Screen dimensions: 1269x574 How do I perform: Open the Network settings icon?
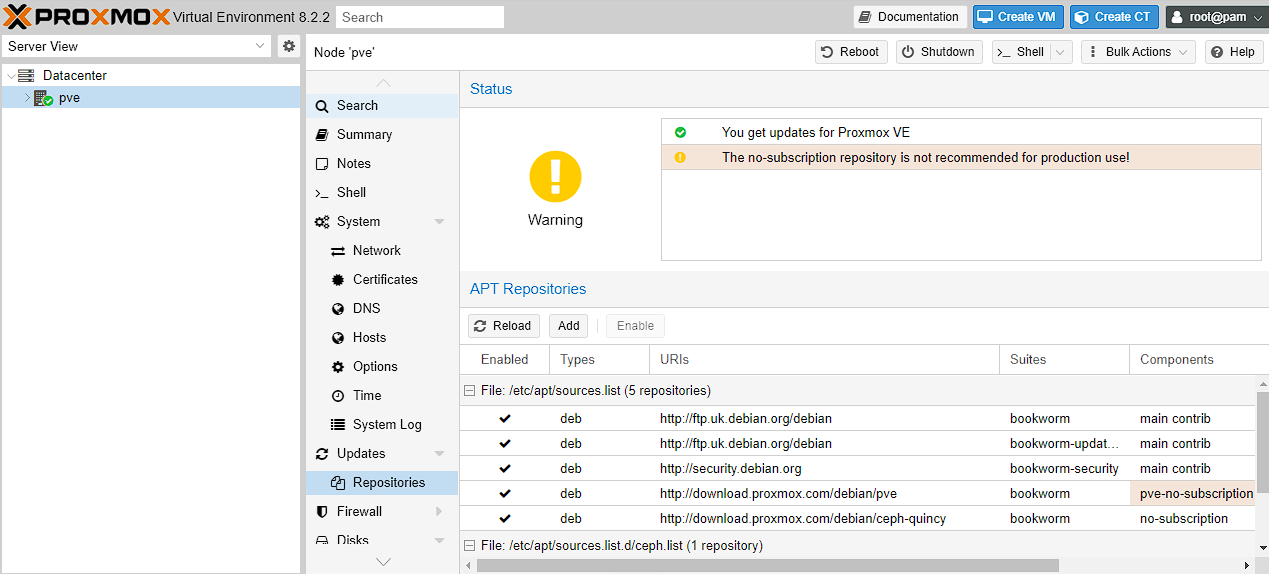(x=338, y=251)
